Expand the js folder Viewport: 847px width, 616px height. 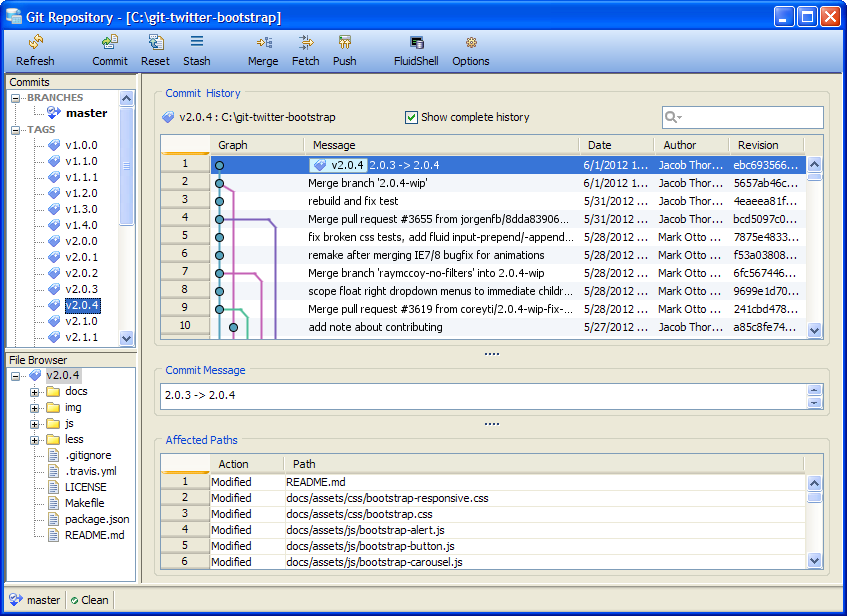35,424
